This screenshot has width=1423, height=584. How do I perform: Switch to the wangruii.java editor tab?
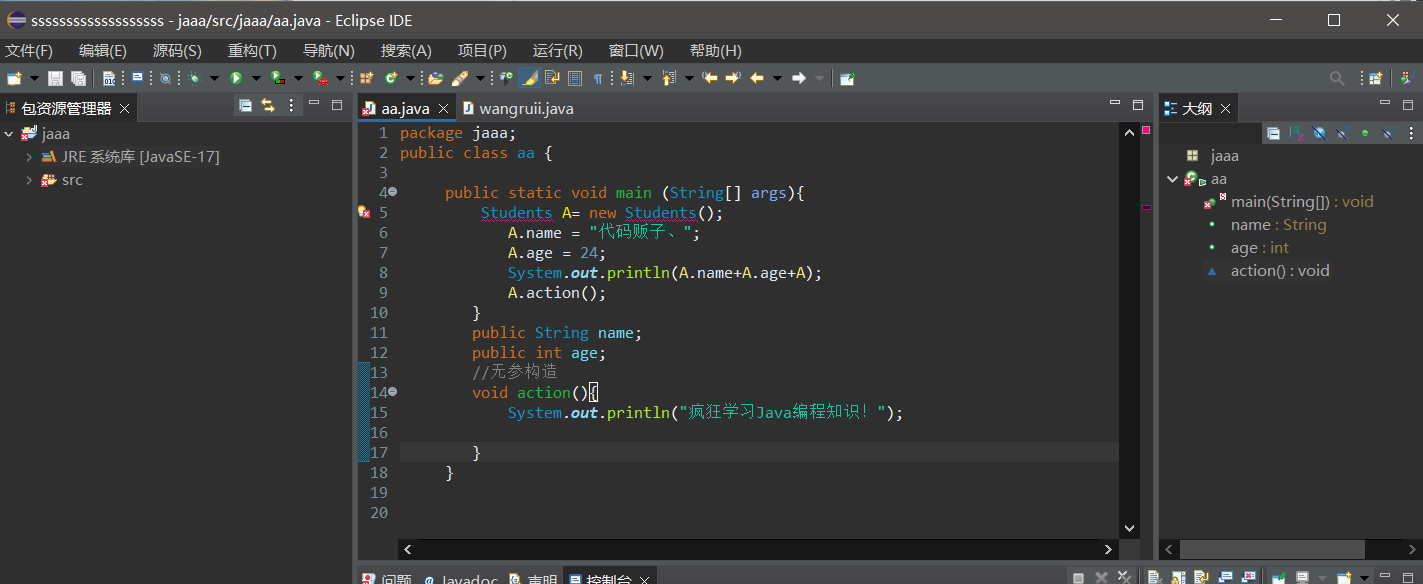(525, 108)
